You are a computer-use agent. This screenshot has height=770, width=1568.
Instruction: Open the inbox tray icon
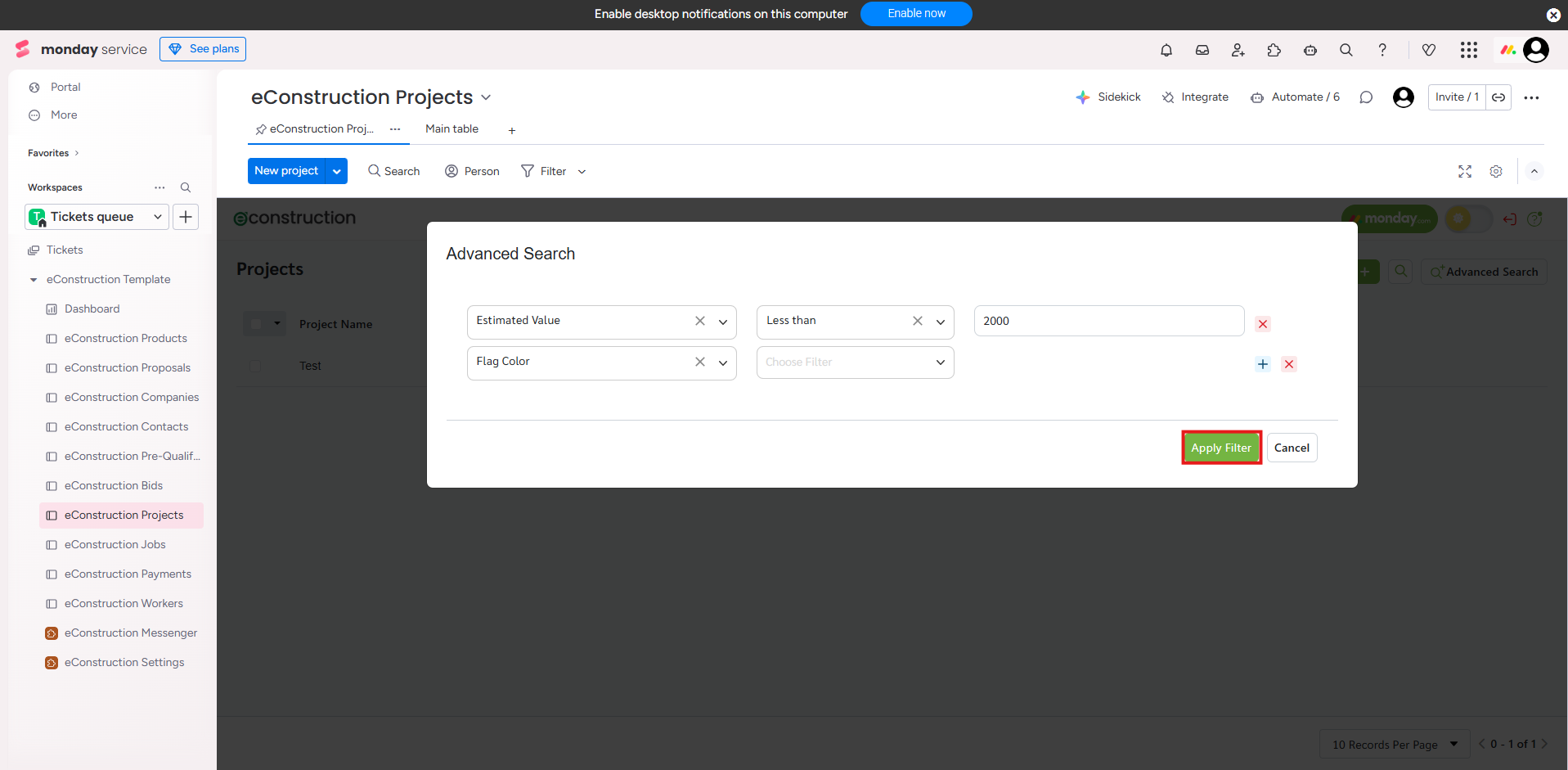1202,50
